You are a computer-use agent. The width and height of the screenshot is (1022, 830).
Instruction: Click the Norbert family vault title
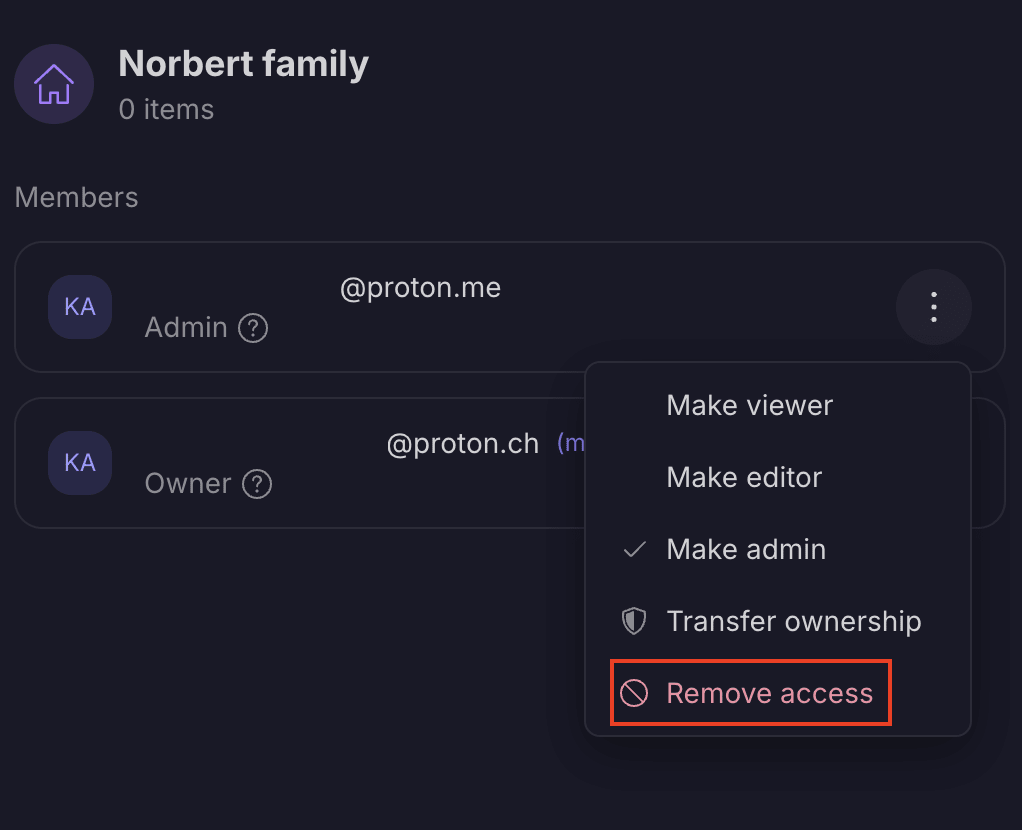[x=243, y=64]
